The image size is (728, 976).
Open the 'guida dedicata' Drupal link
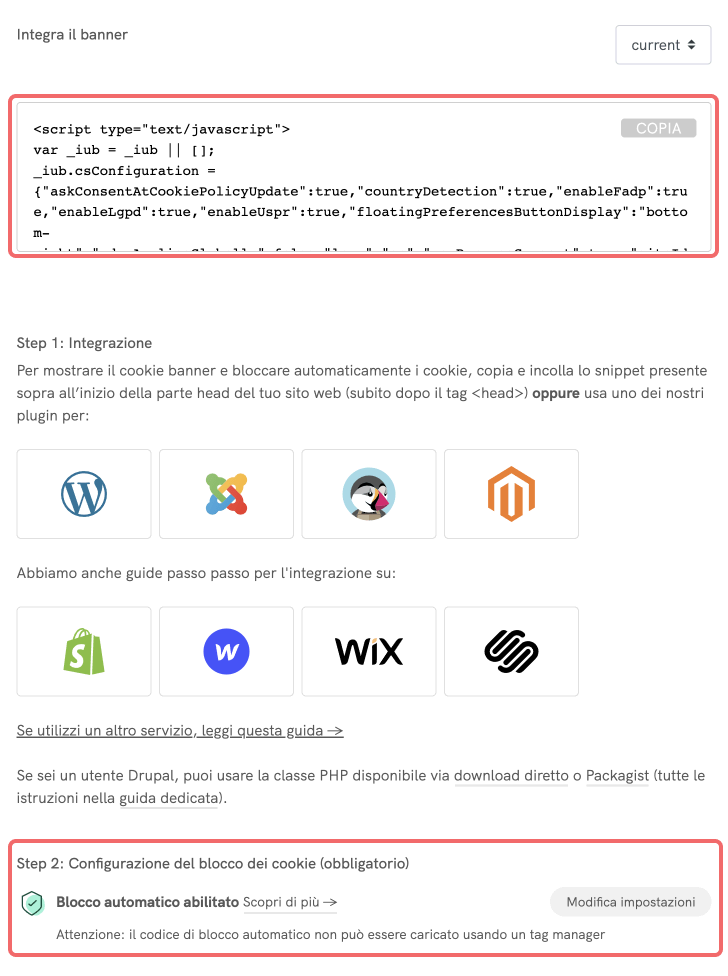tap(169, 798)
